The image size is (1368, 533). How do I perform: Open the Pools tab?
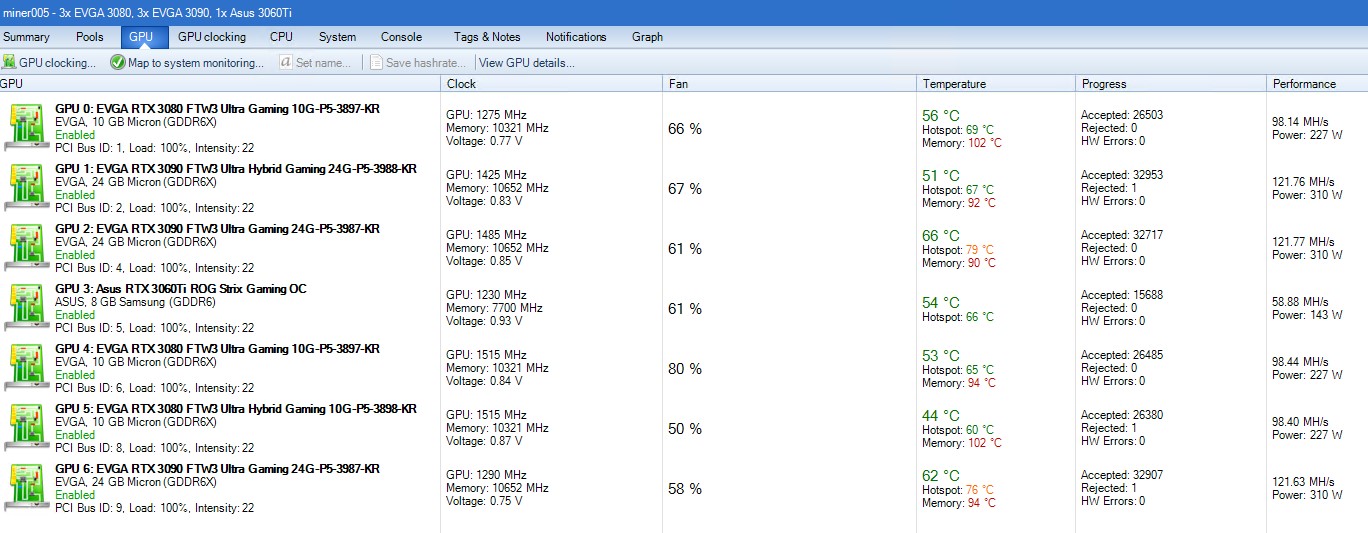pyautogui.click(x=90, y=37)
